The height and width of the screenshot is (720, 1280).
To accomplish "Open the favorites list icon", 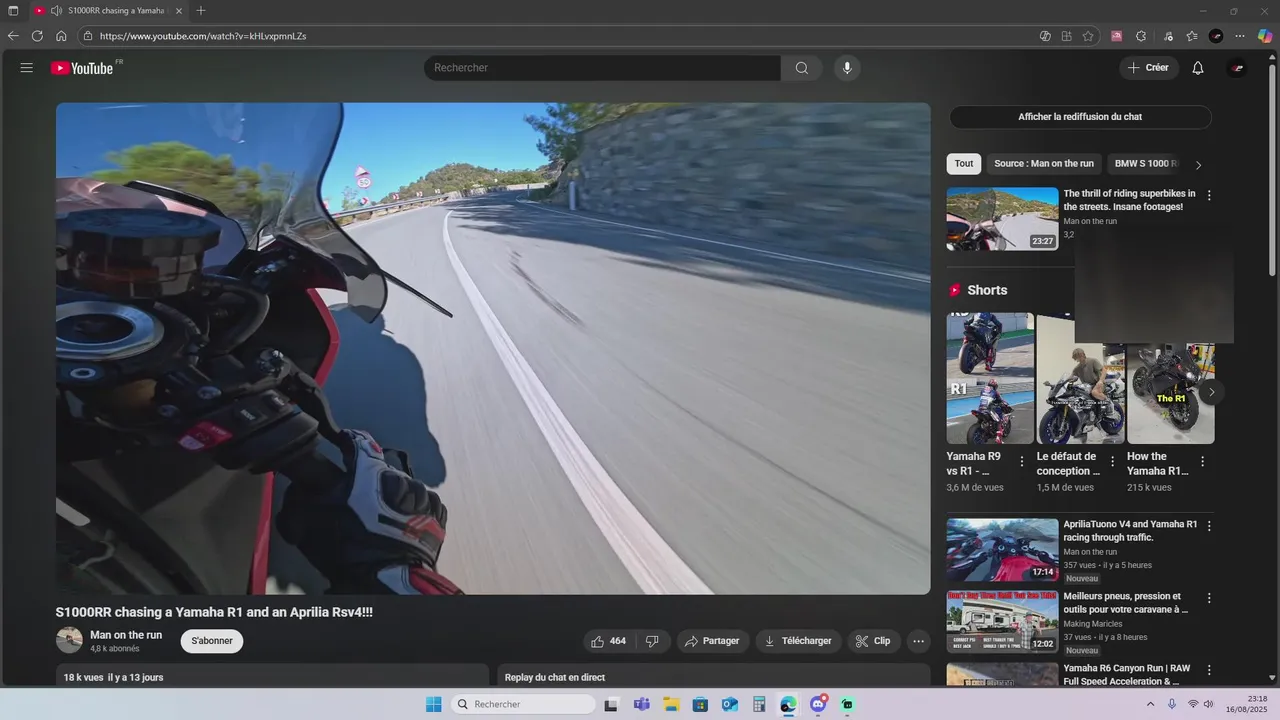I will (1192, 36).
